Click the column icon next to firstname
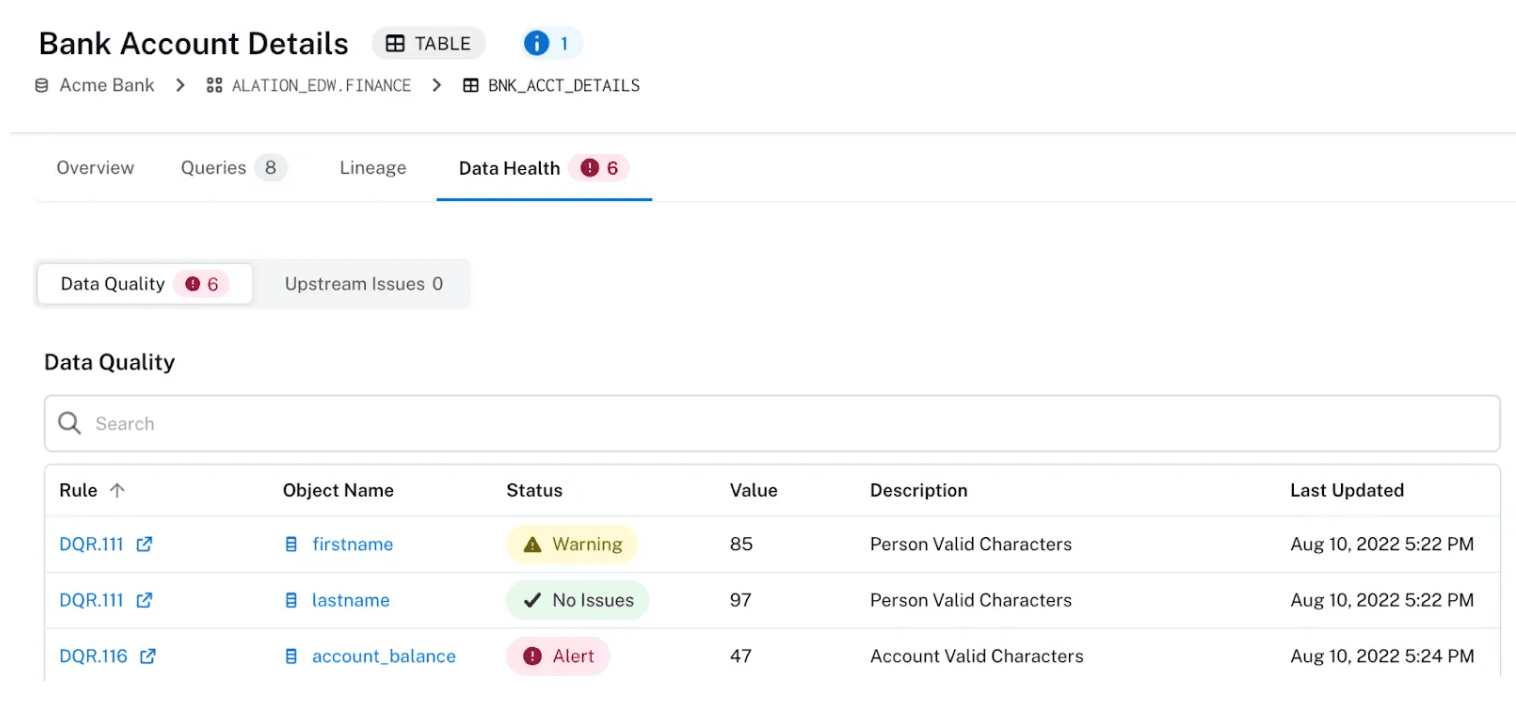Screen dimensions: 1516x710 click(289, 544)
